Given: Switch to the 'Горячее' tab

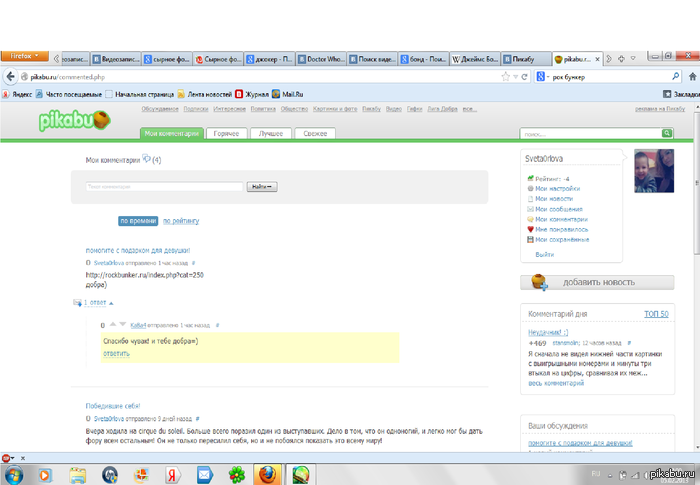Looking at the screenshot, I should (x=226, y=134).
